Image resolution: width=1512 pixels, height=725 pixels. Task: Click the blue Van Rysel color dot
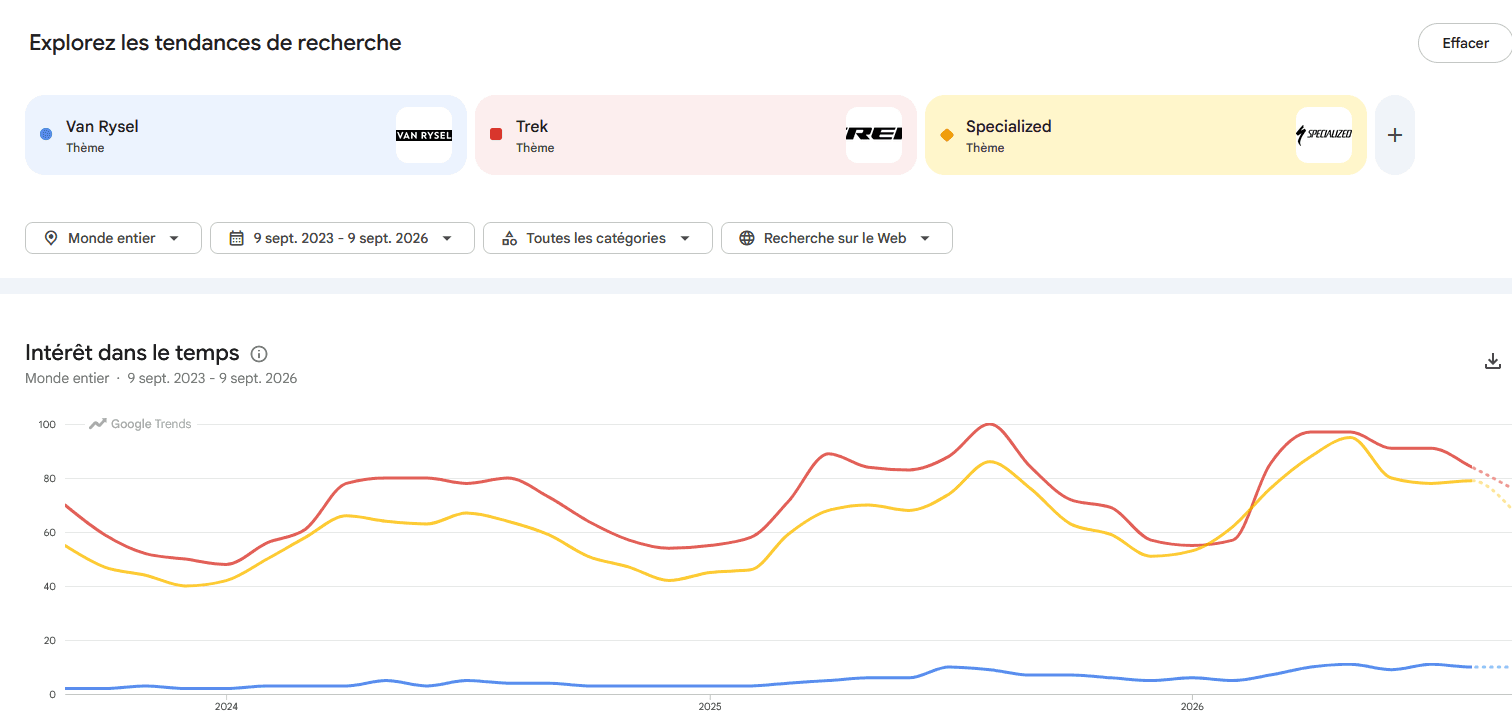pyautogui.click(x=46, y=134)
